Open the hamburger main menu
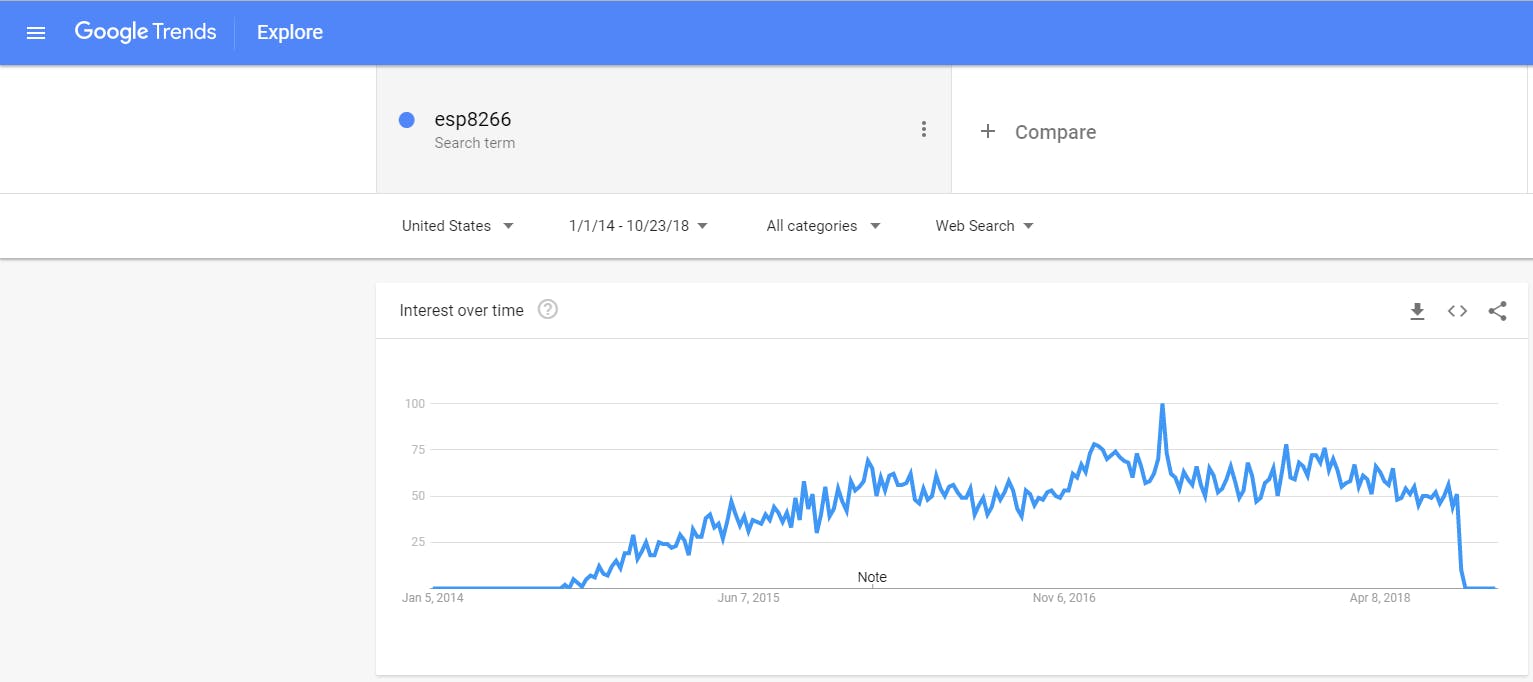This screenshot has width=1533, height=682. click(x=36, y=33)
